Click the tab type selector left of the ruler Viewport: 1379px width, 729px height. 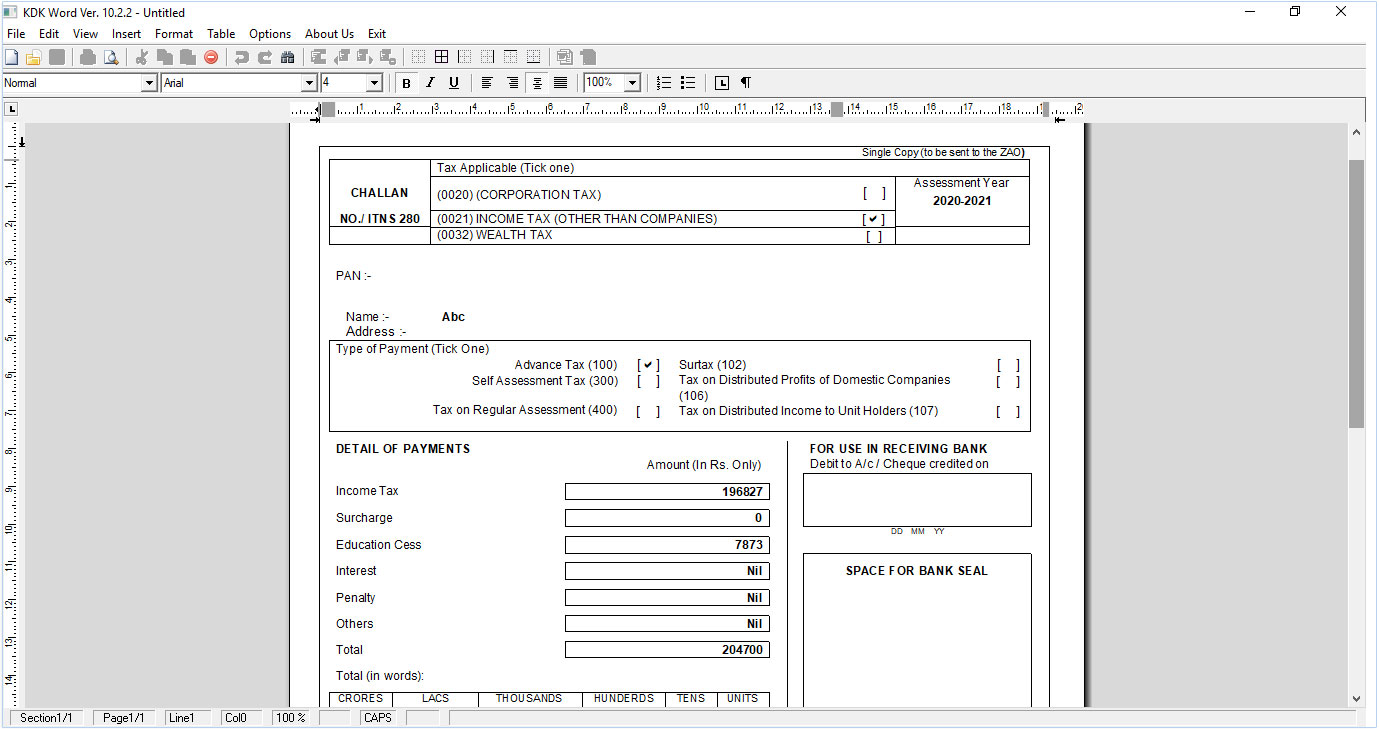click(x=12, y=109)
